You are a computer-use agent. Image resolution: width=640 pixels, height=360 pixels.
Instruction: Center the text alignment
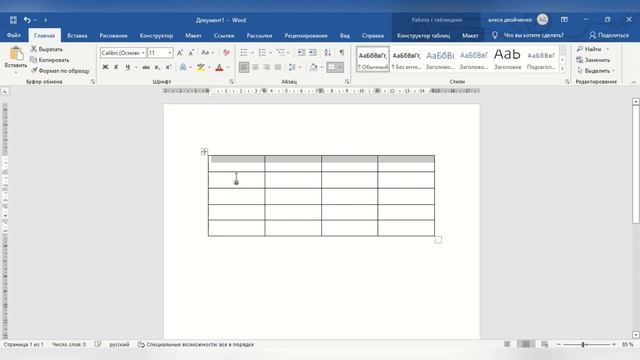pyautogui.click(x=256, y=67)
